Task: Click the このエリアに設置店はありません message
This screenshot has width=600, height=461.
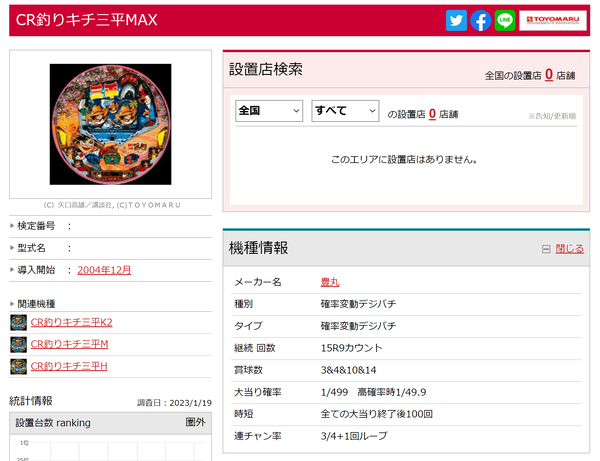Action: 404,160
